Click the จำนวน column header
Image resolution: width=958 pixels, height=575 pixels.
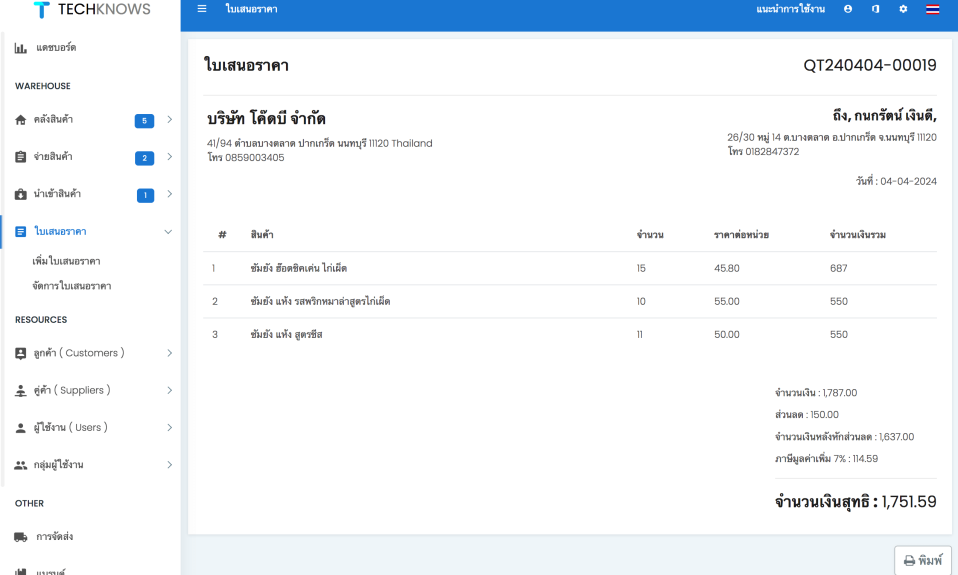[649, 235]
